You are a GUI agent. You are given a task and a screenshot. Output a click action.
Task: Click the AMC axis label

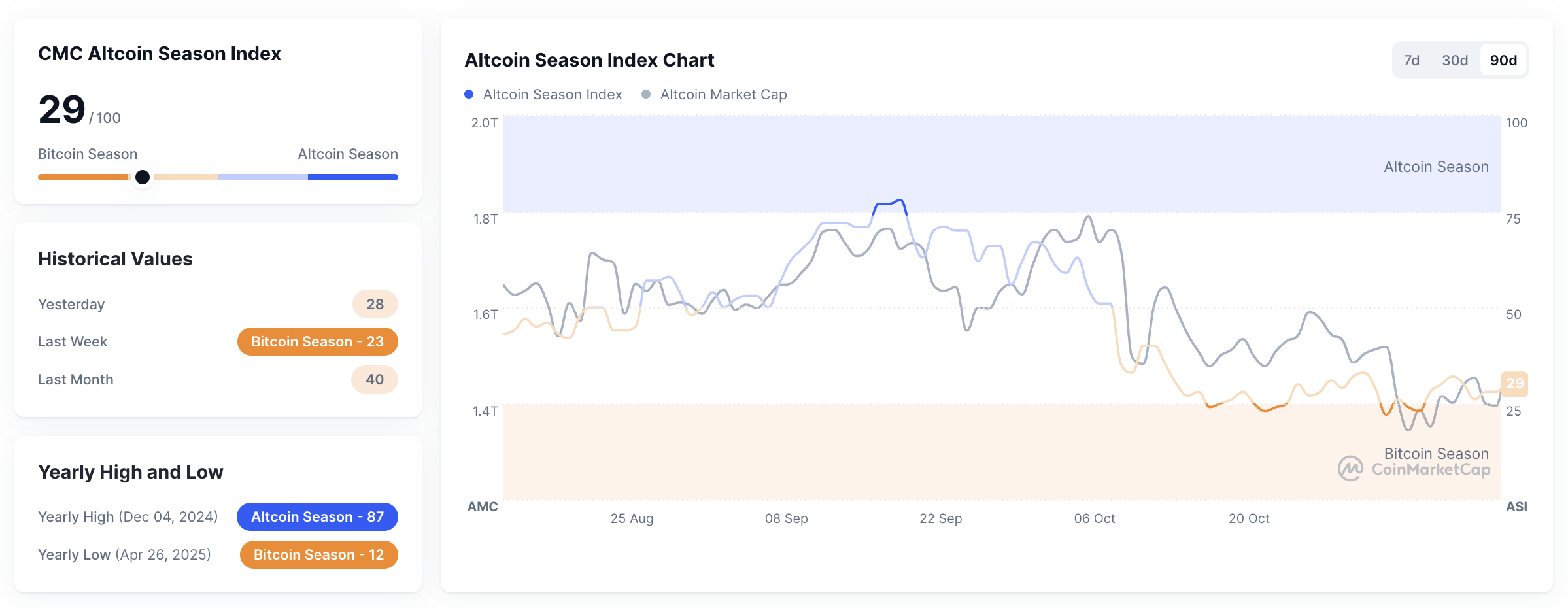click(x=483, y=507)
